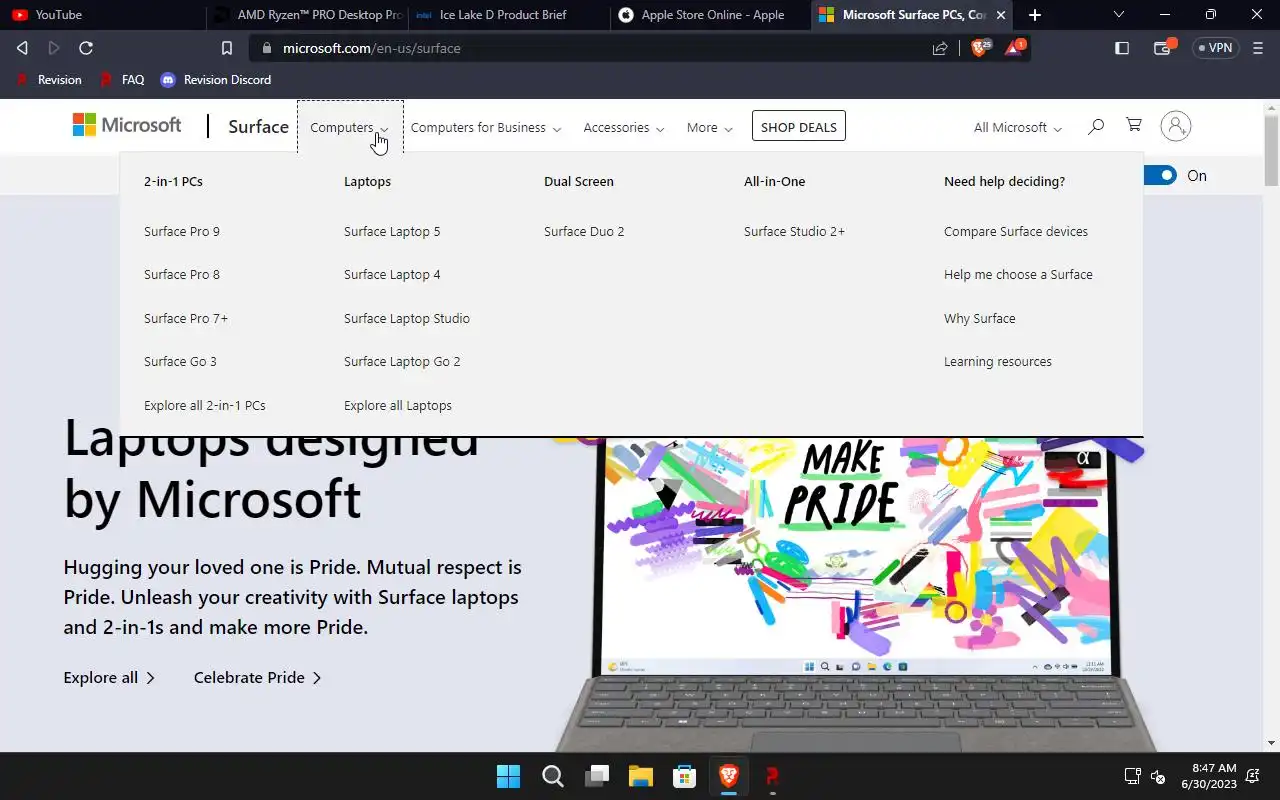Open Surface Pro 7+ link
The image size is (1280, 800).
[186, 318]
